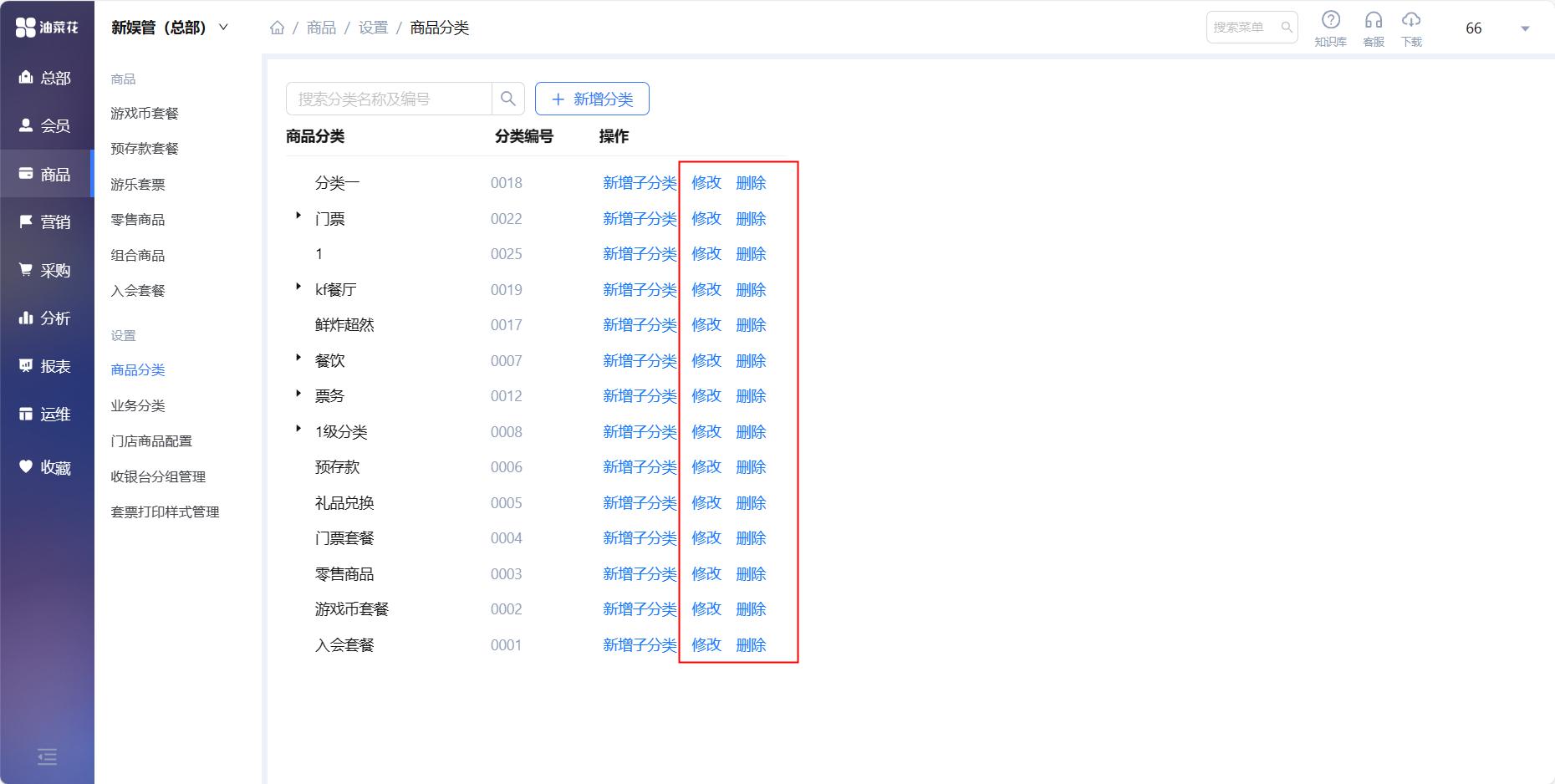Open 收藏 in left navigation

click(47, 468)
